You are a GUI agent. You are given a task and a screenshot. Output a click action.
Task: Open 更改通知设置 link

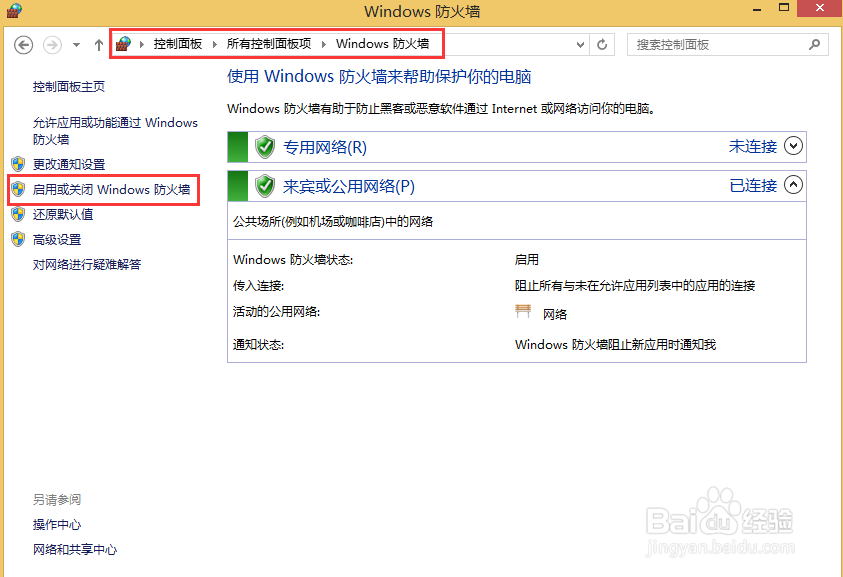pyautogui.click(x=69, y=165)
